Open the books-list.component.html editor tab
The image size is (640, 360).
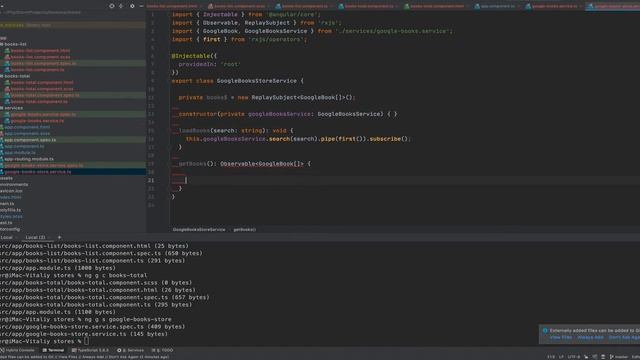171,6
